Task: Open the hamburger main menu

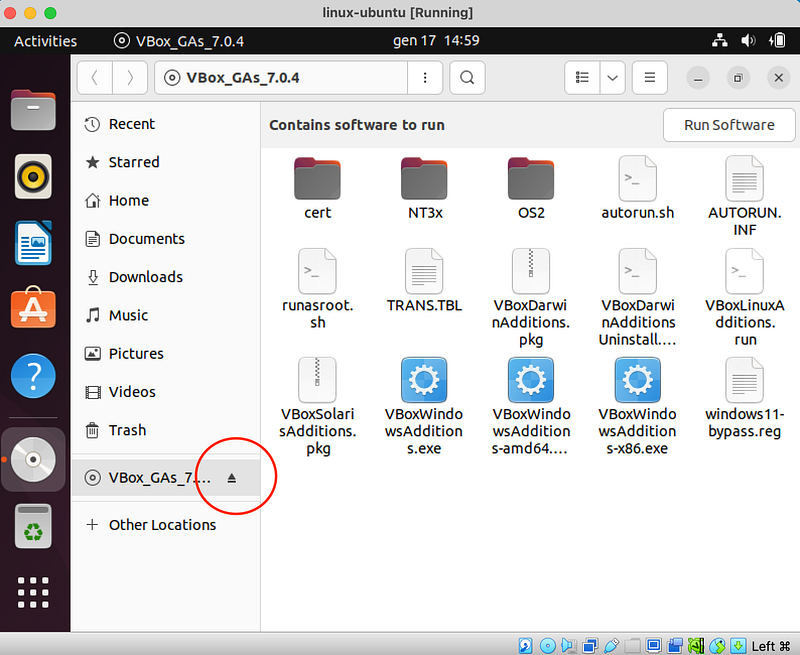Action: (649, 78)
